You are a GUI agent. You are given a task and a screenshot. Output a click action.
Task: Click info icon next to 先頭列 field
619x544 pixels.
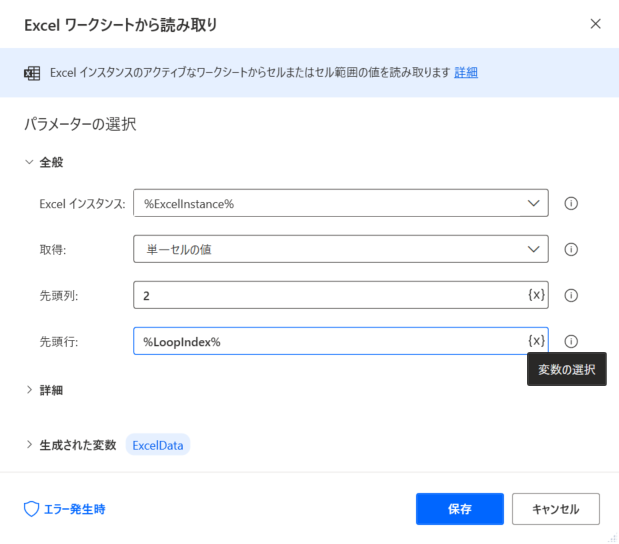click(x=571, y=295)
